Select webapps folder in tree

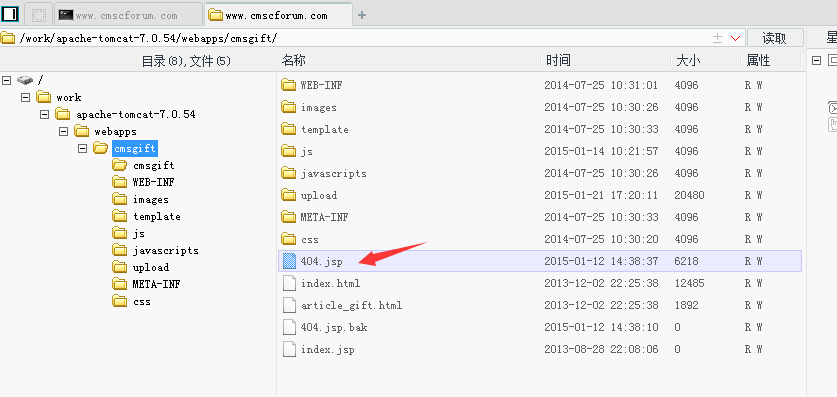pyautogui.click(x=115, y=131)
